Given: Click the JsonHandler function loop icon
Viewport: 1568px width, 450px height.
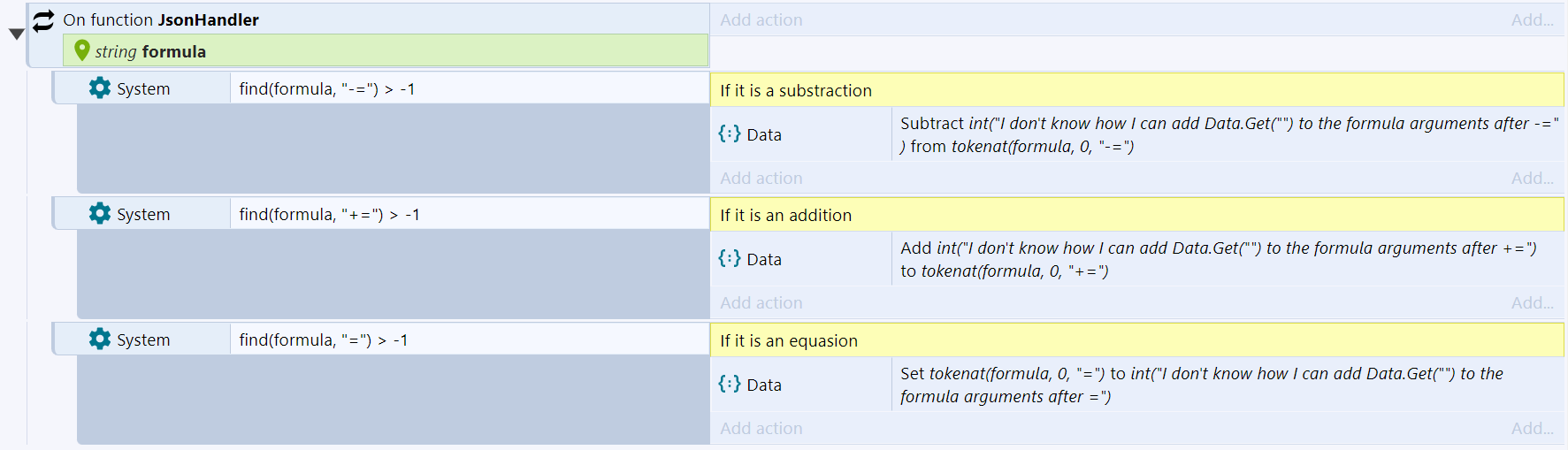Looking at the screenshot, I should pyautogui.click(x=43, y=20).
